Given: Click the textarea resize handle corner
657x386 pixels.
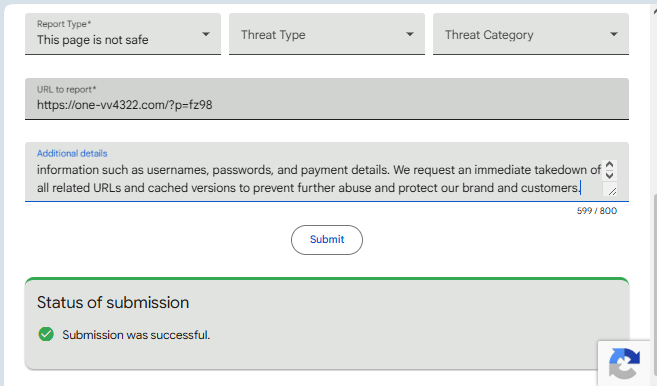Looking at the screenshot, I should point(612,191).
